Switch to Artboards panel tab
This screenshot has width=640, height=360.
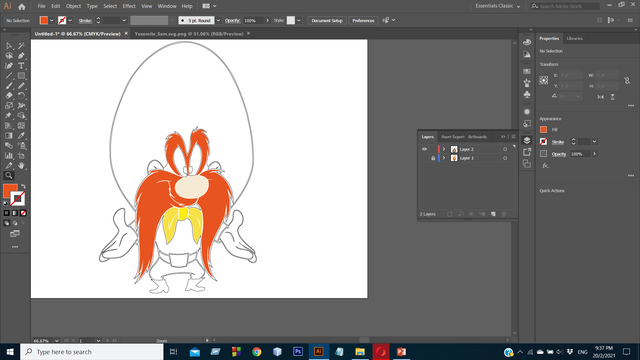tap(477, 137)
